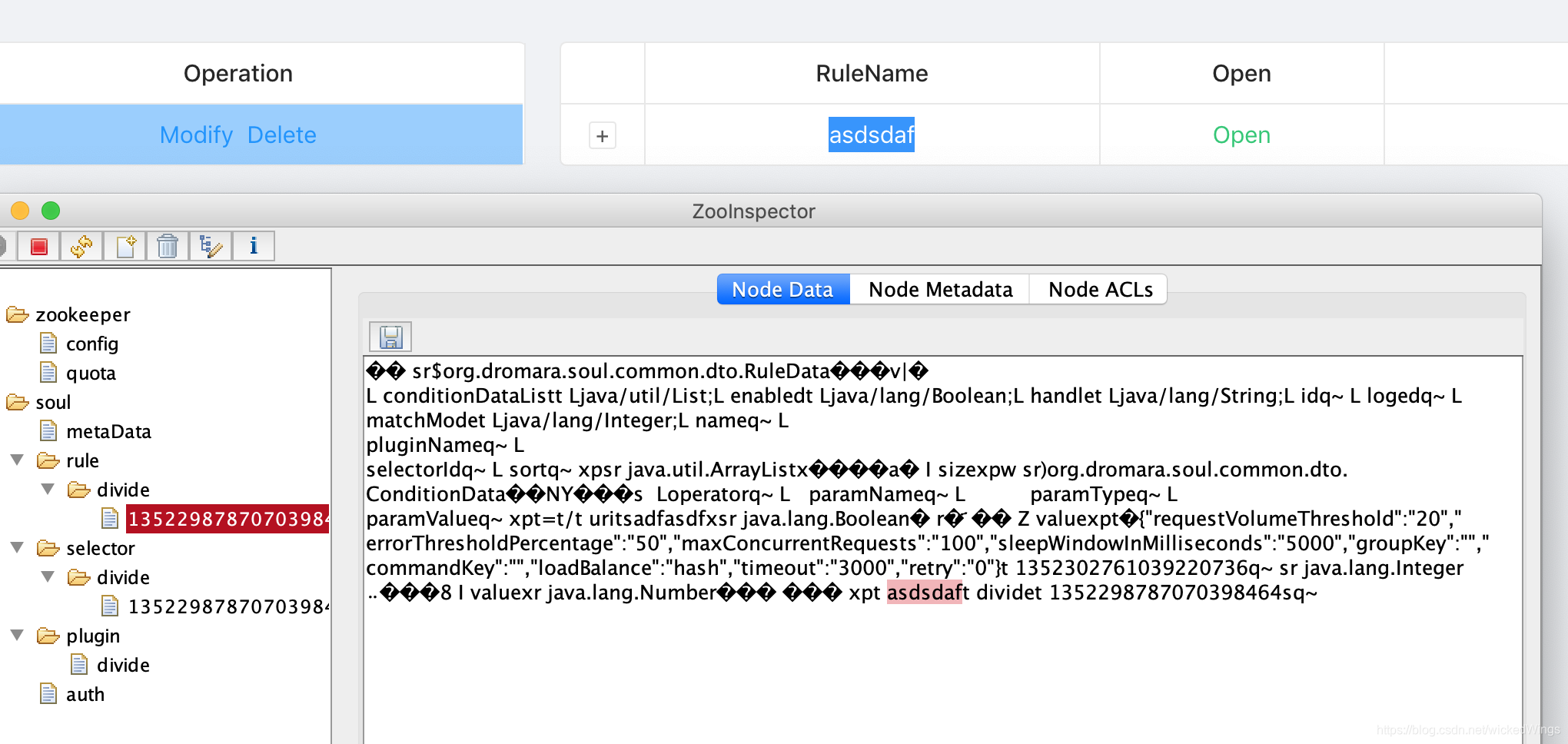Collapse divide under selector
Viewport: 1568px width, 744px height.
click(48, 576)
